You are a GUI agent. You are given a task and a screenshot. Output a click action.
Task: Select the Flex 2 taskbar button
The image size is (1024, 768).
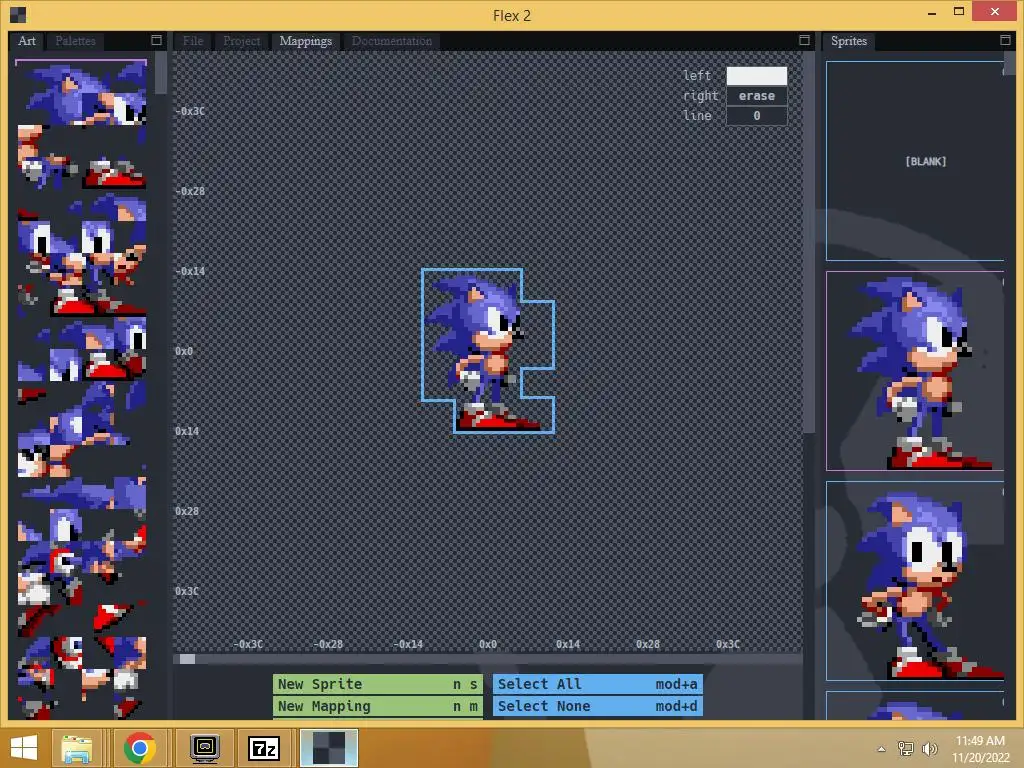[x=328, y=748]
